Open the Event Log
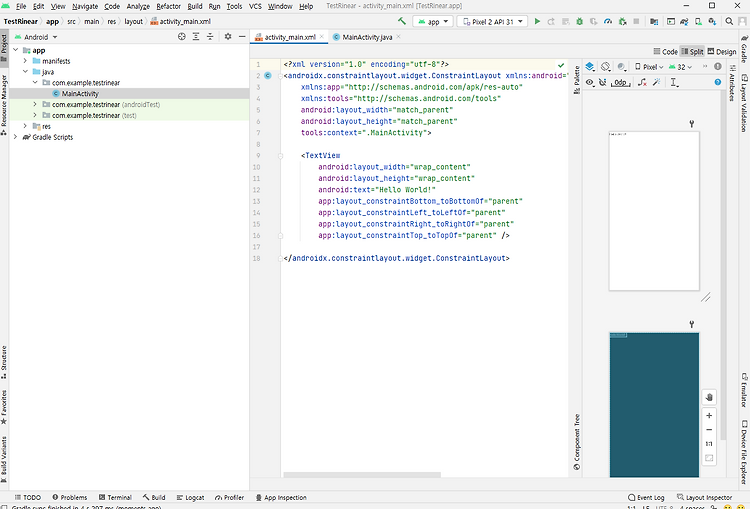Viewport: 750px width, 509px height. click(x=646, y=498)
